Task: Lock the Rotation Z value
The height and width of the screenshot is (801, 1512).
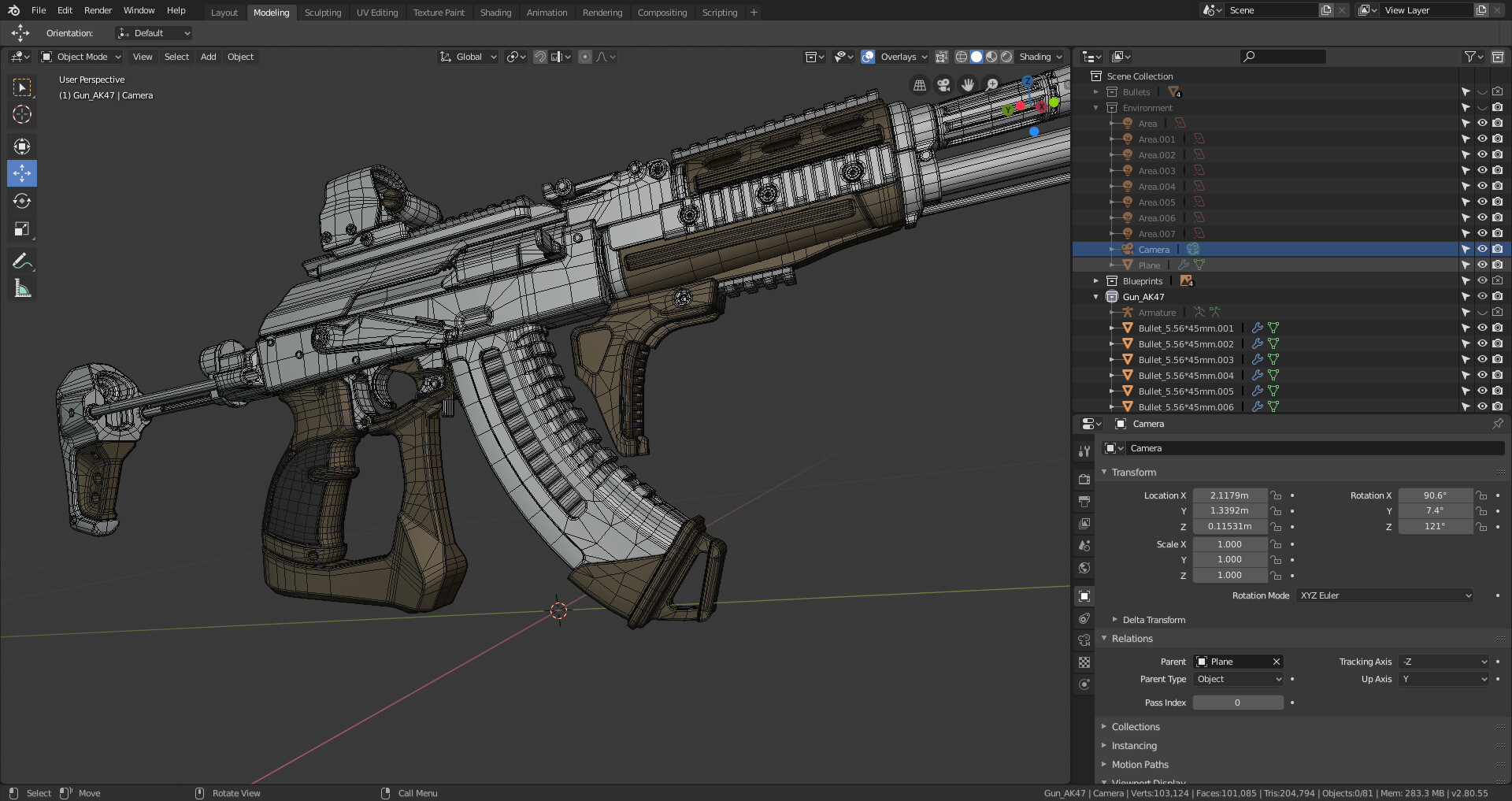Action: (1481, 527)
